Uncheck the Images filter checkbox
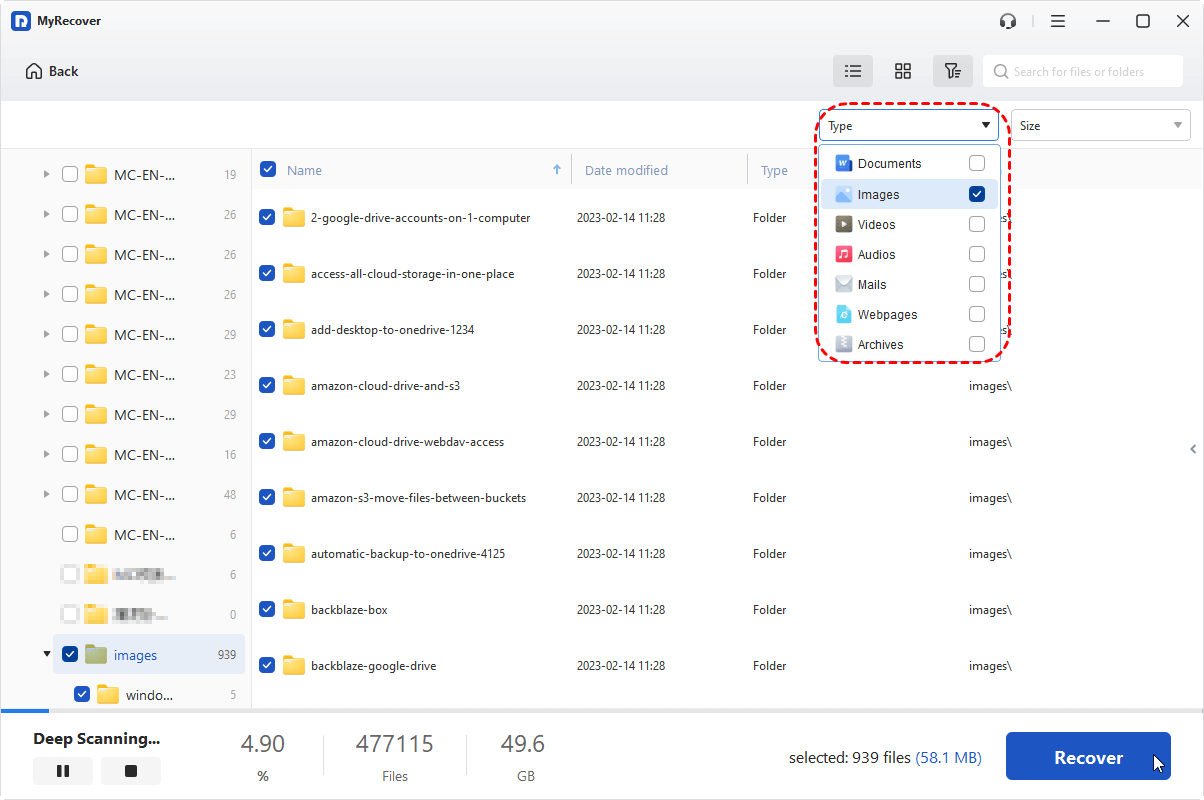 click(x=977, y=194)
